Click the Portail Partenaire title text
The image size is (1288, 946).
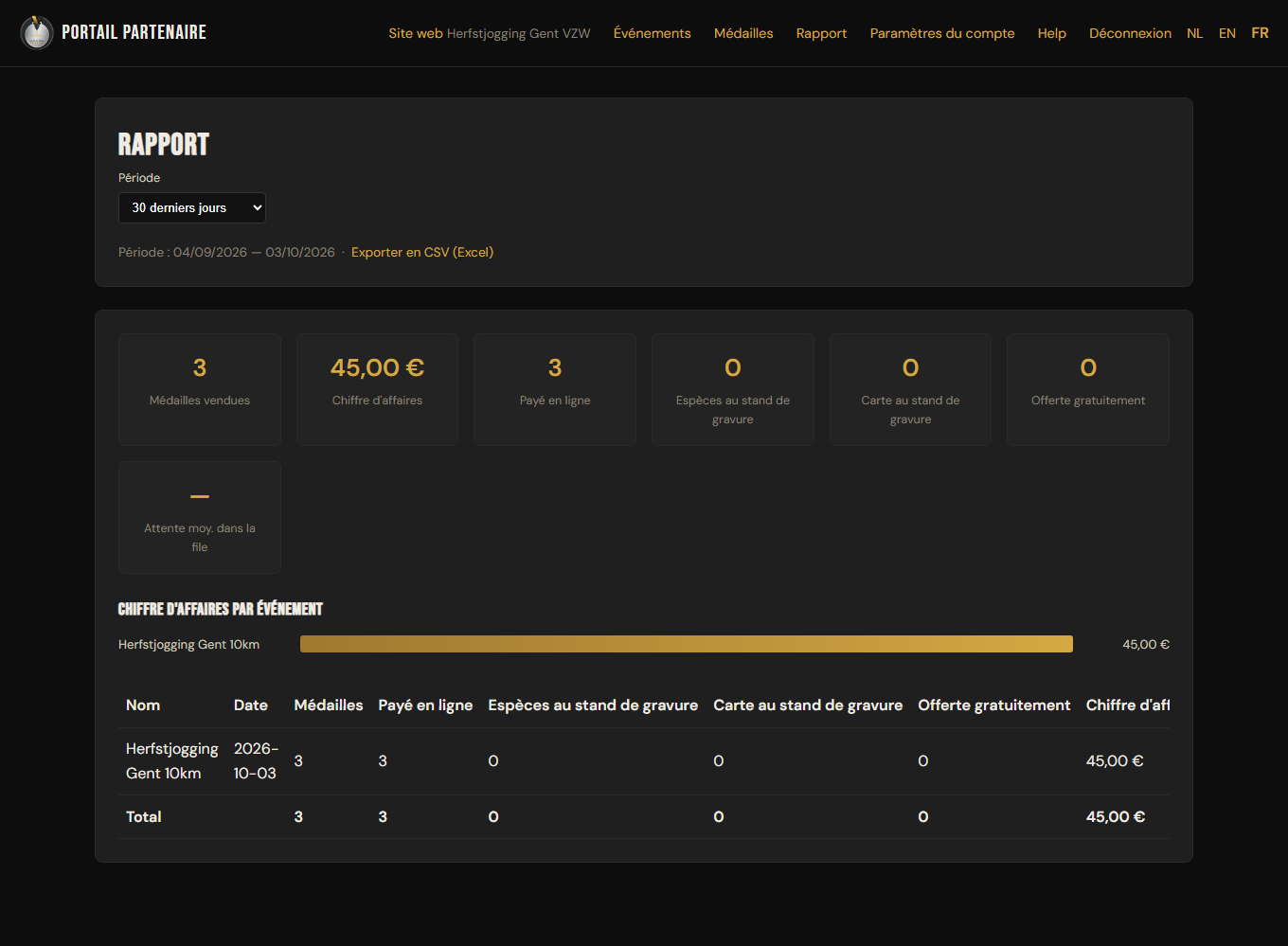[x=134, y=32]
